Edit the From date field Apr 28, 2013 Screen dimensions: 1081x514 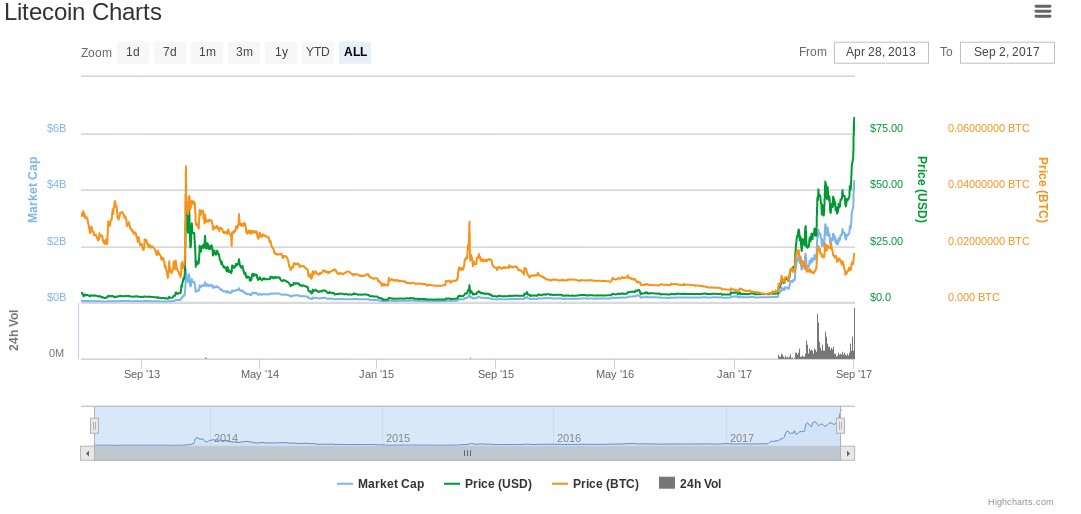(x=881, y=52)
